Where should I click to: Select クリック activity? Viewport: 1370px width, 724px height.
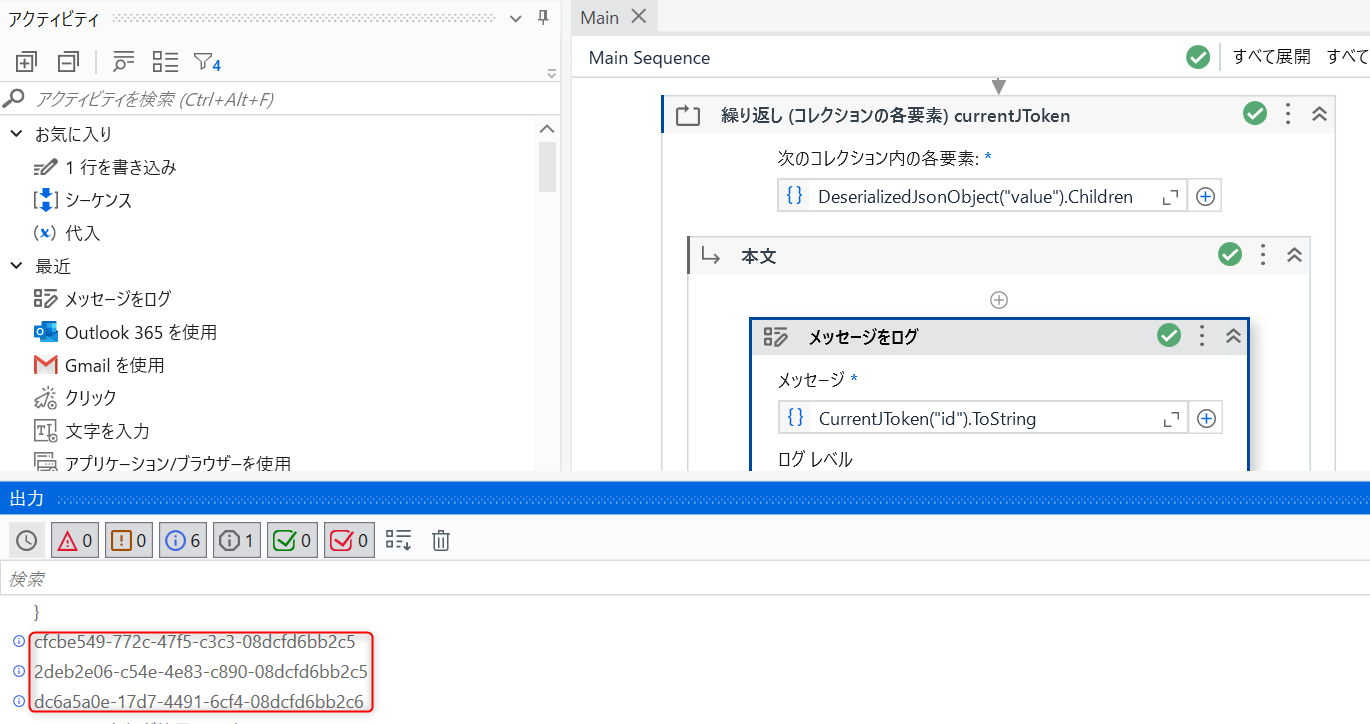point(75,398)
